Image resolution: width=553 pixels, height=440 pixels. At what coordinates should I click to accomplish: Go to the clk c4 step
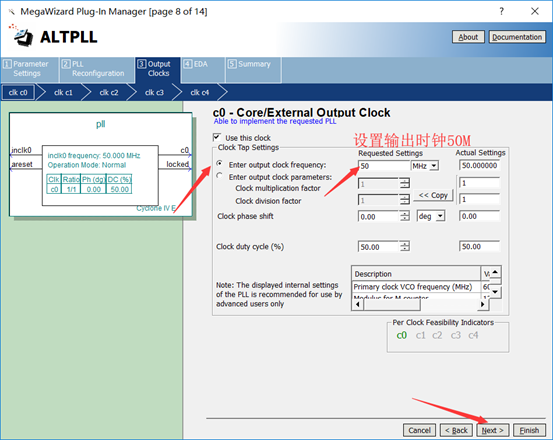pos(200,92)
